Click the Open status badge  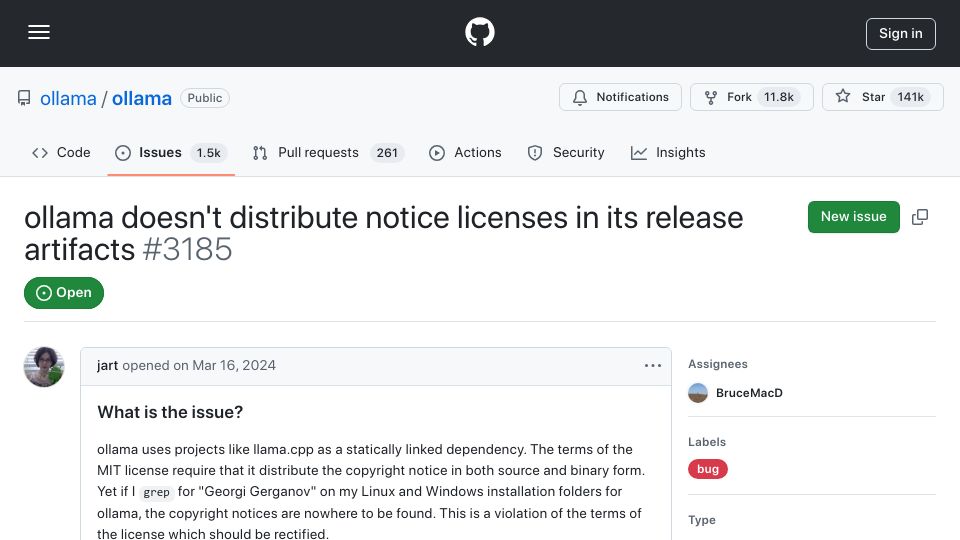coord(64,293)
